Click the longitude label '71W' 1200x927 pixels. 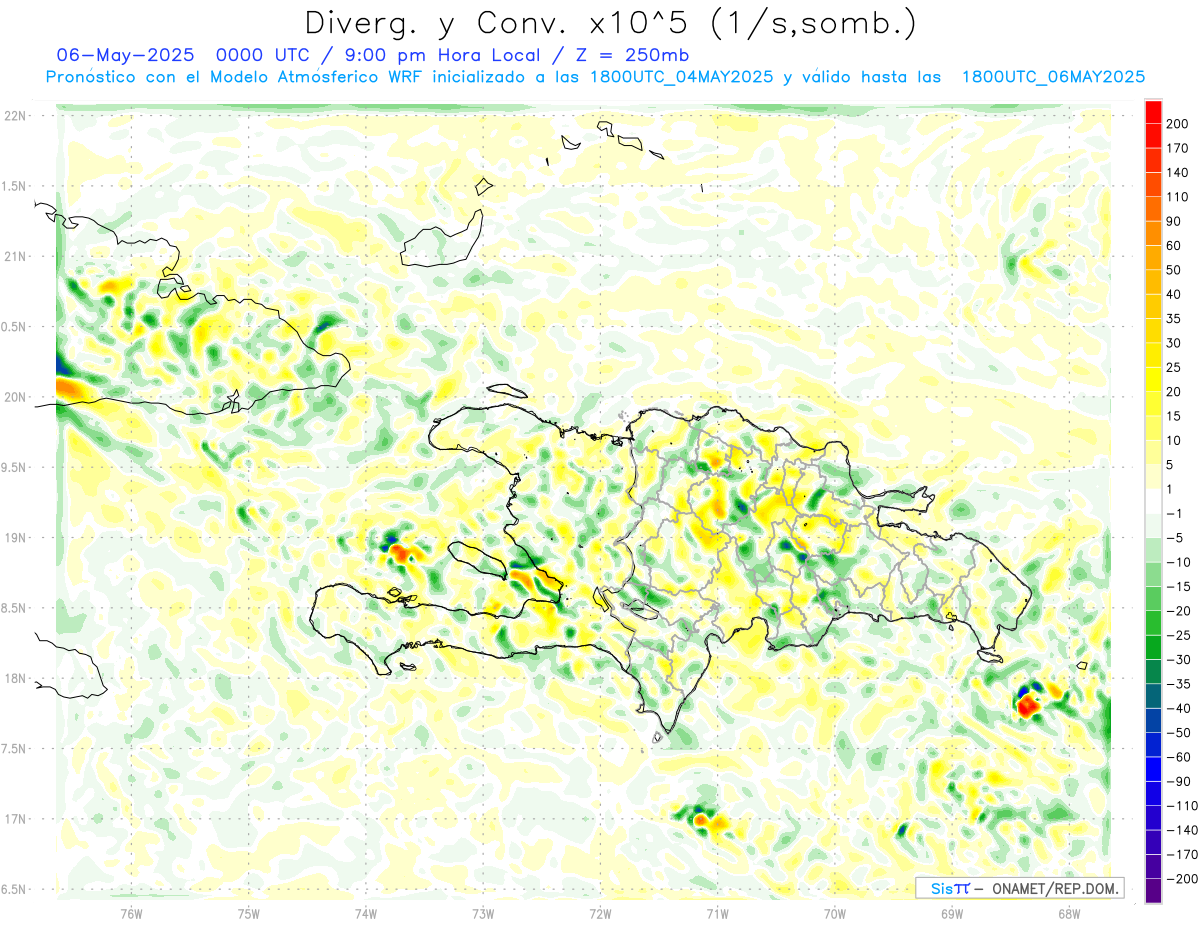click(717, 914)
